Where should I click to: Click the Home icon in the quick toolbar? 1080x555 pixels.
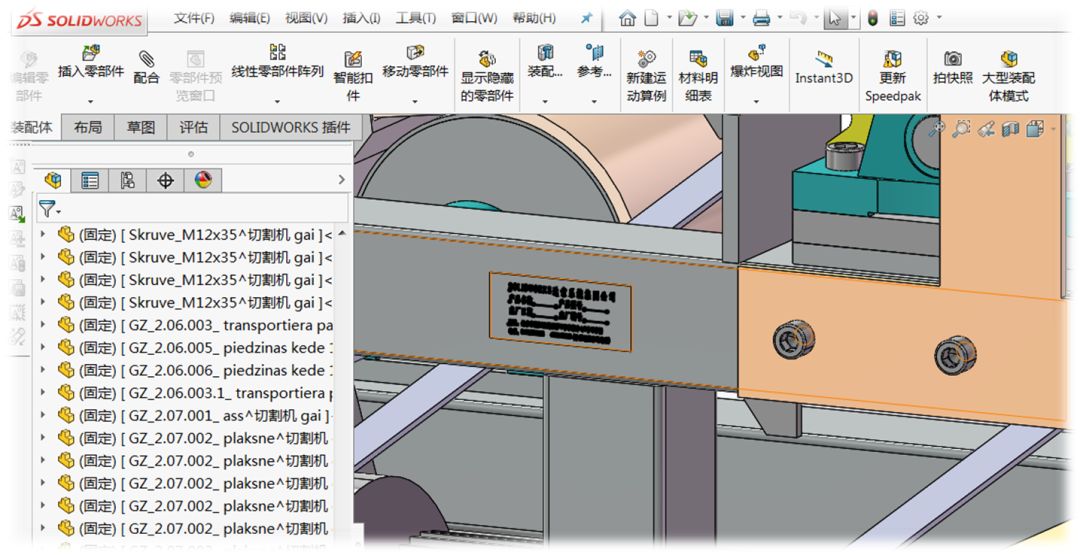point(627,19)
